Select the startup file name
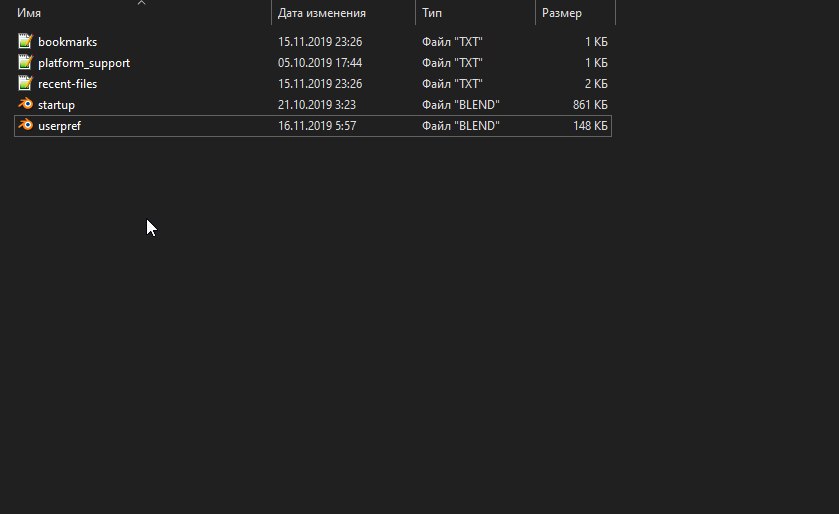The width and height of the screenshot is (839, 514). pyautogui.click(x=56, y=105)
